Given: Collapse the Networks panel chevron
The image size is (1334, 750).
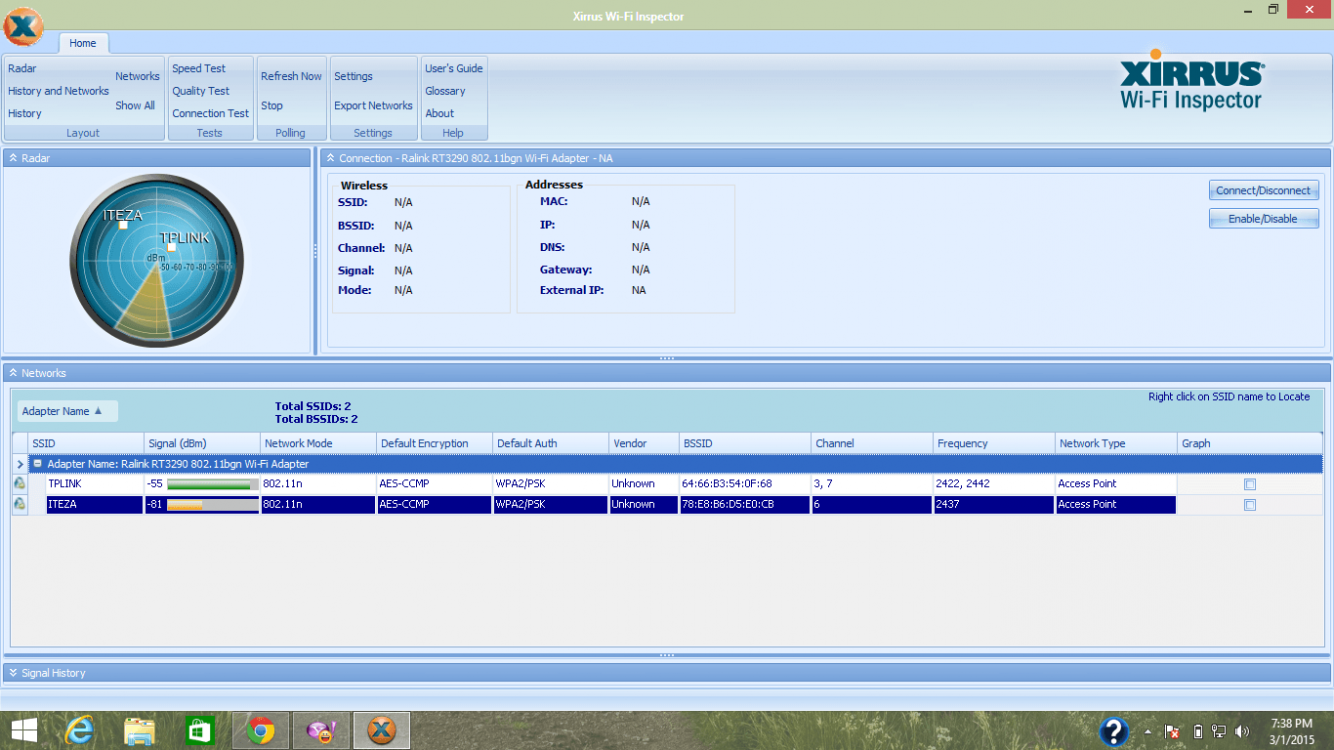Looking at the screenshot, I should pos(13,373).
